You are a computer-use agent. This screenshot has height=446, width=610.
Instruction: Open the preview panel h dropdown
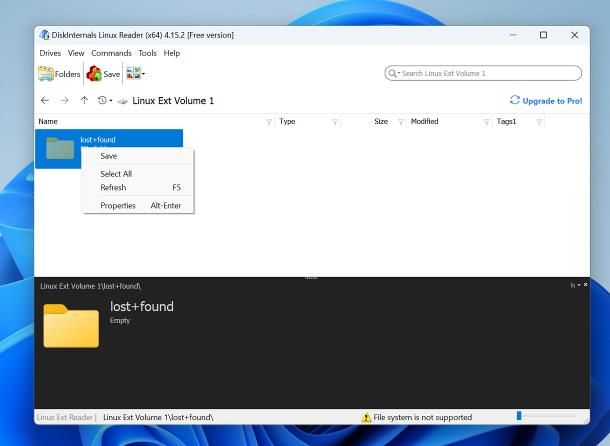(x=575, y=285)
